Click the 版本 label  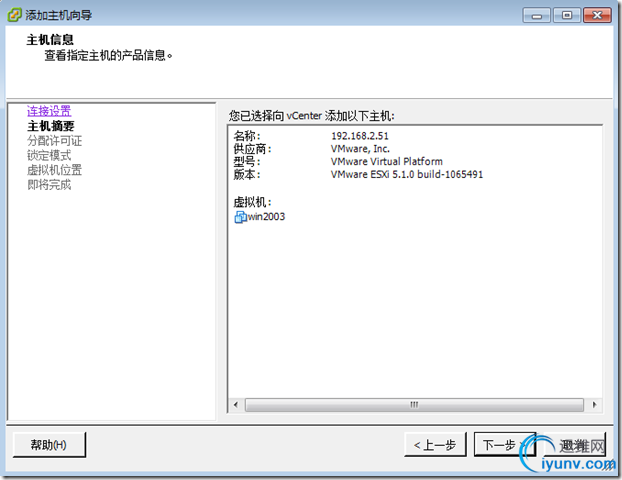(247, 174)
